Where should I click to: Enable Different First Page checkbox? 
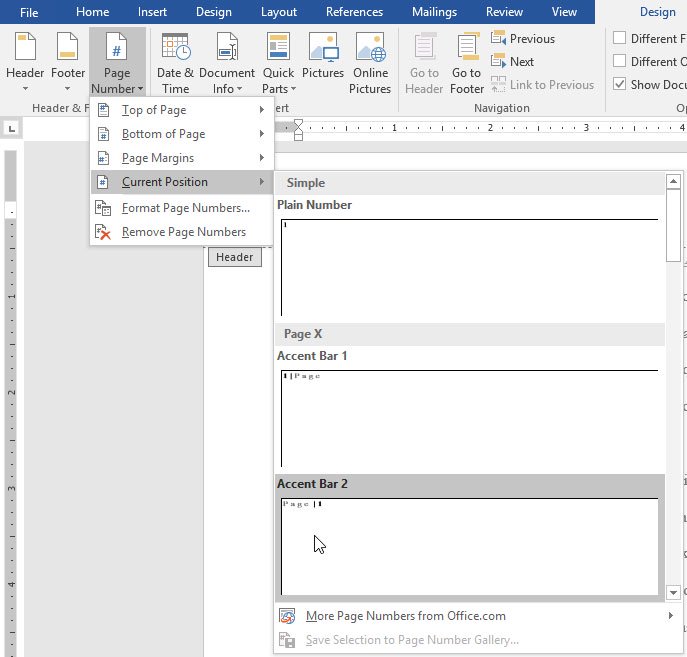tap(621, 39)
